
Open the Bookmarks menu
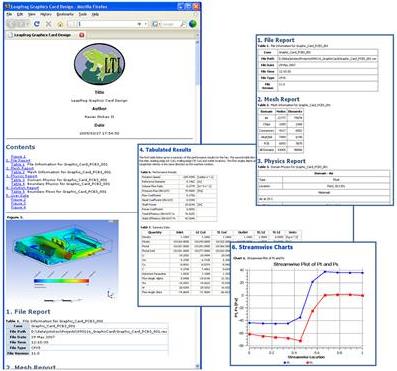click(x=65, y=14)
